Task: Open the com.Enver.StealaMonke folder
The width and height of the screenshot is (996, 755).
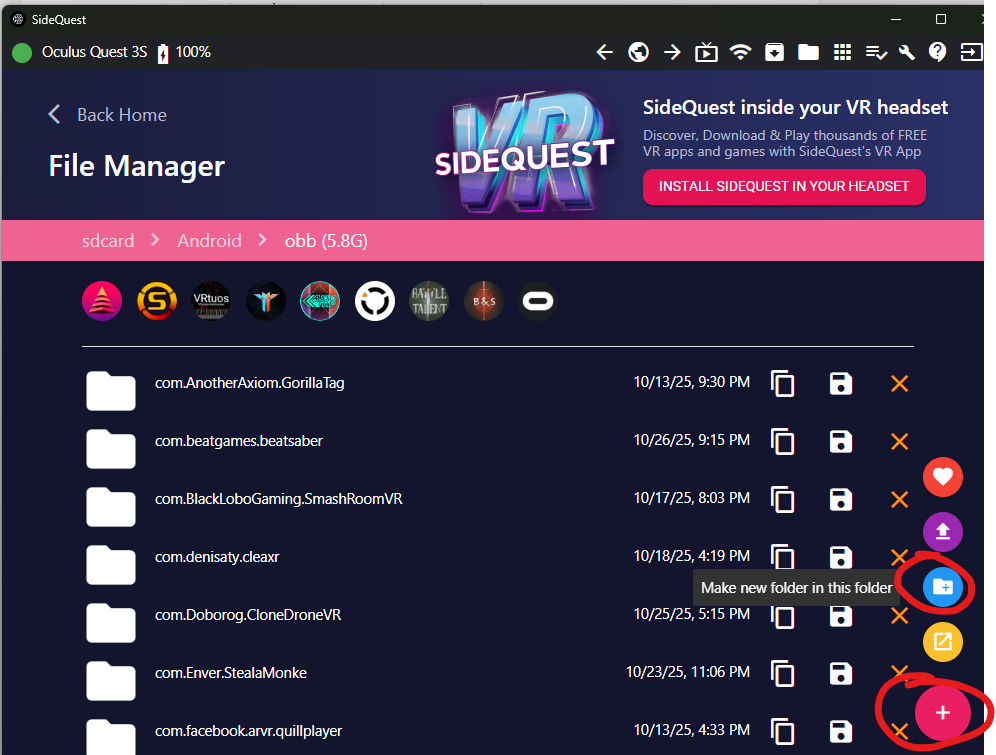Action: pos(231,673)
